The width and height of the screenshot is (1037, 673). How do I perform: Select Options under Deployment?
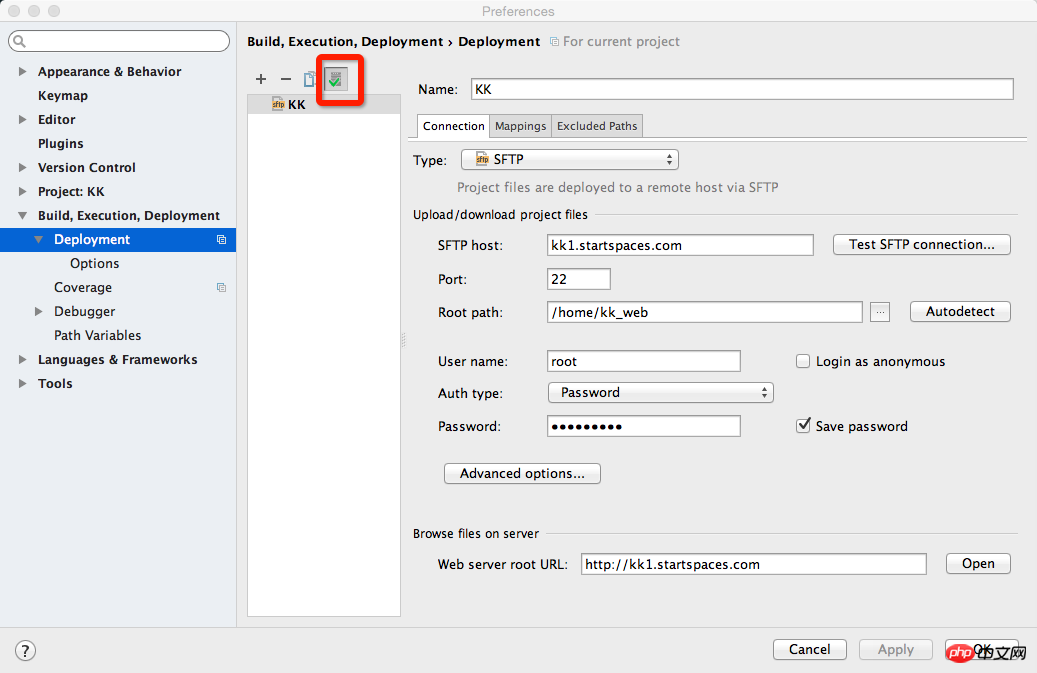coord(95,263)
